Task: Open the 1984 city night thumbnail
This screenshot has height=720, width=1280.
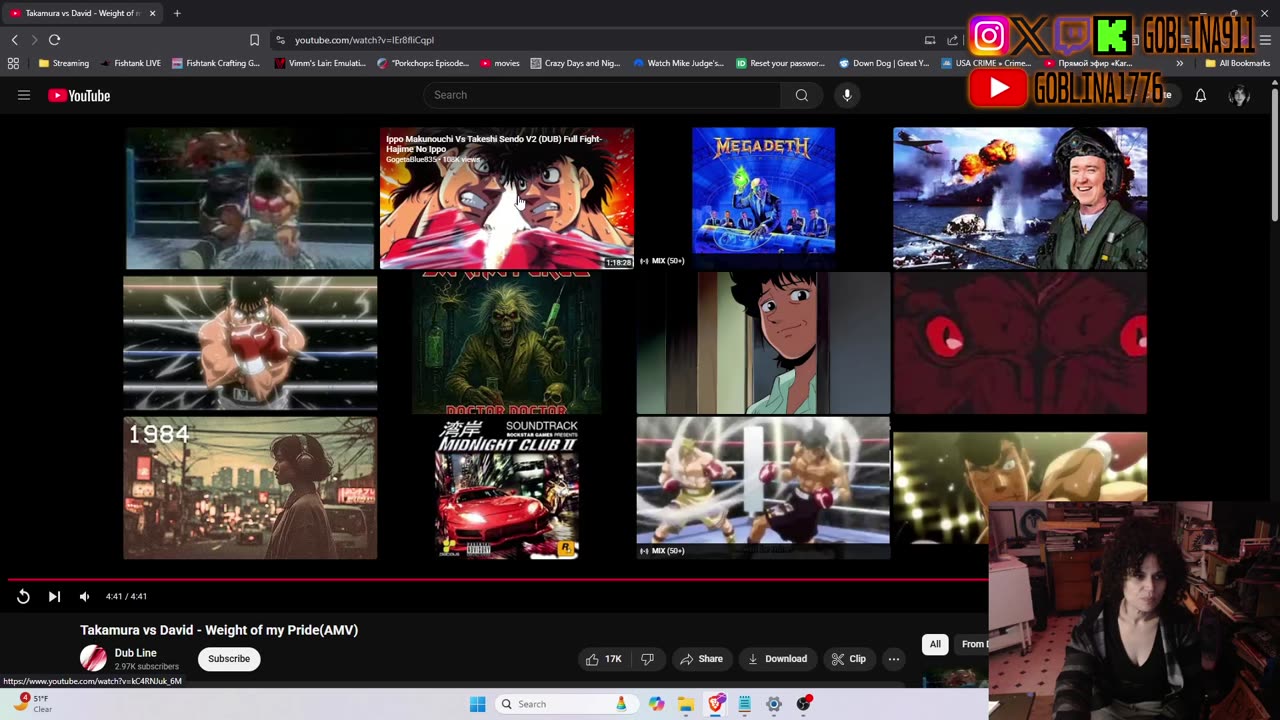Action: (x=250, y=488)
